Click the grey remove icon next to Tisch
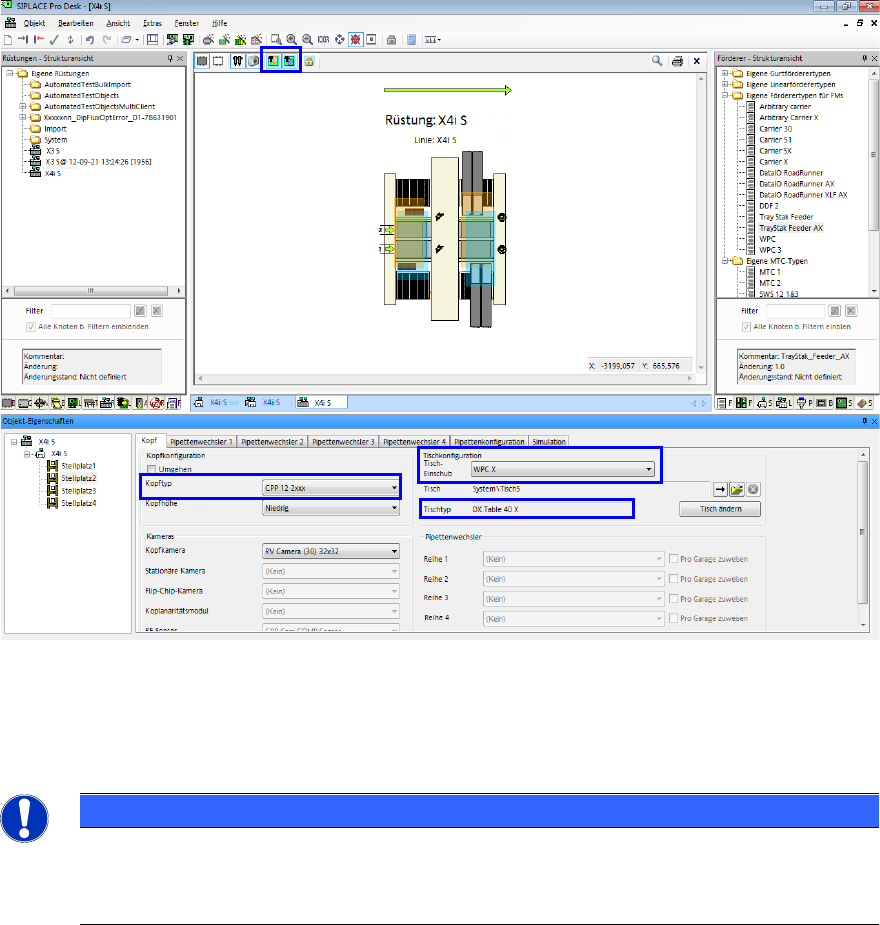The width and height of the screenshot is (880, 925). (753, 489)
